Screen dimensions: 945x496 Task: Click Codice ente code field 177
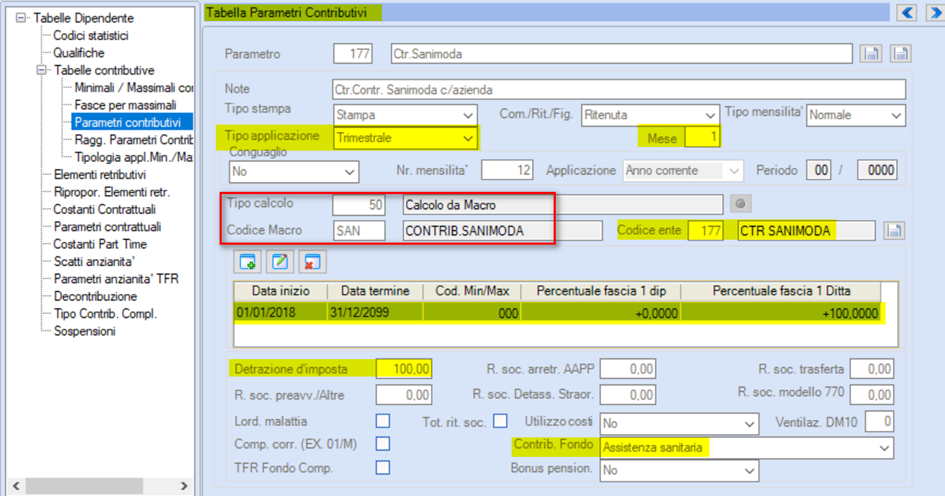[x=706, y=231]
